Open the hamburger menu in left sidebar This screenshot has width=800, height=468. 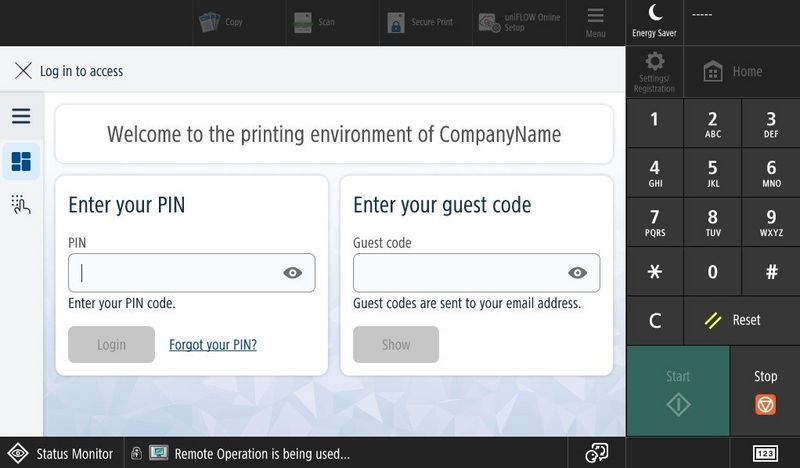tap(21, 116)
